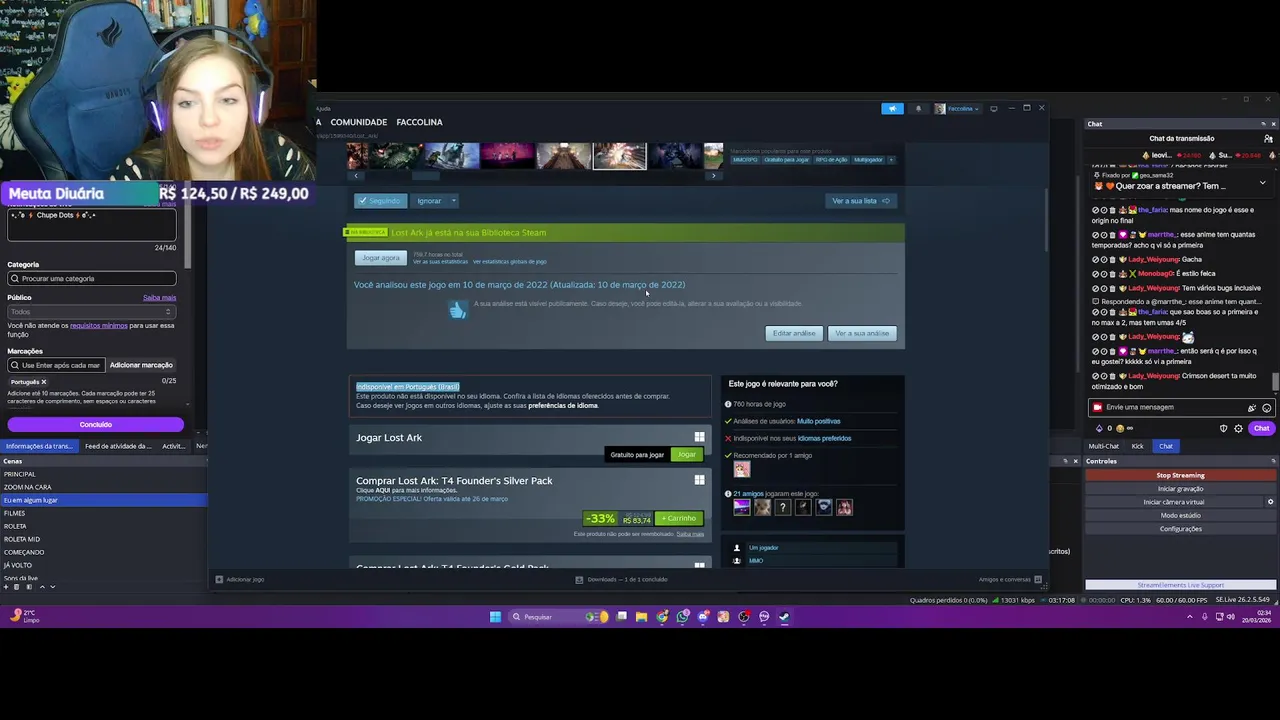Open Ajuda menu in Steam
Viewport: 1280px width, 720px height.
coord(323,108)
